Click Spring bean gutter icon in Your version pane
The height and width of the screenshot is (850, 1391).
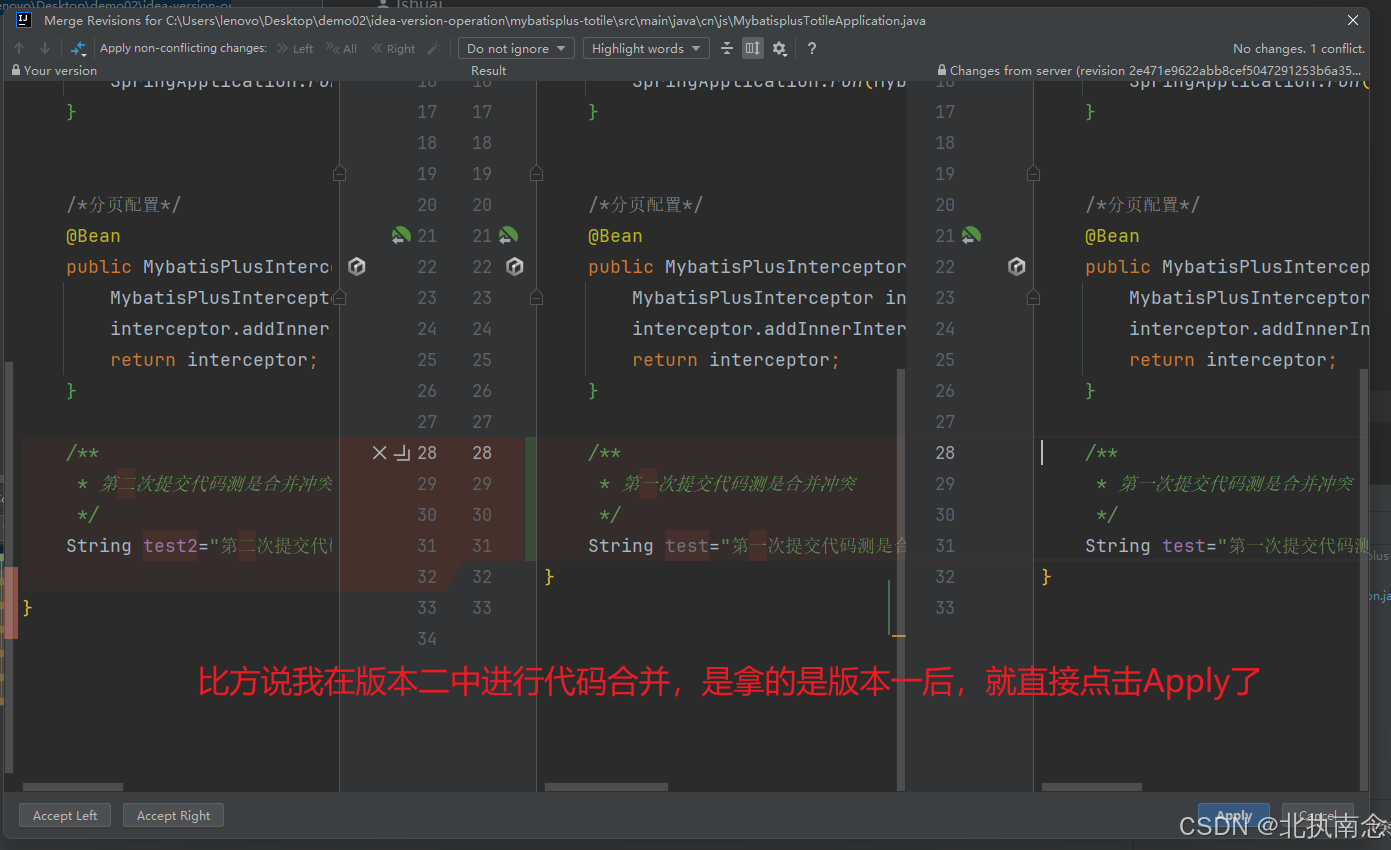(401, 236)
